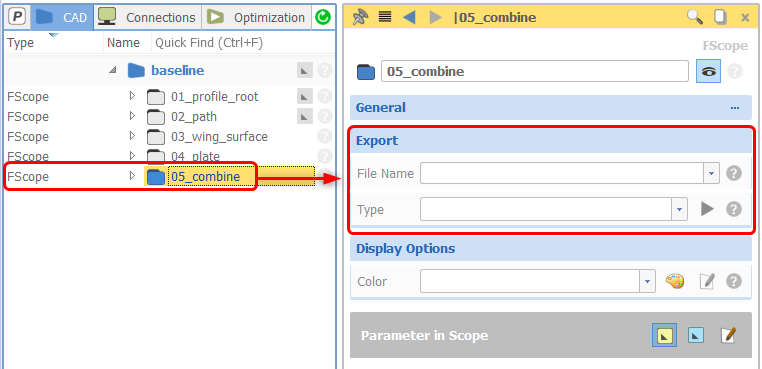Expand the 02_path scope
The image size is (762, 369).
pyautogui.click(x=132, y=116)
